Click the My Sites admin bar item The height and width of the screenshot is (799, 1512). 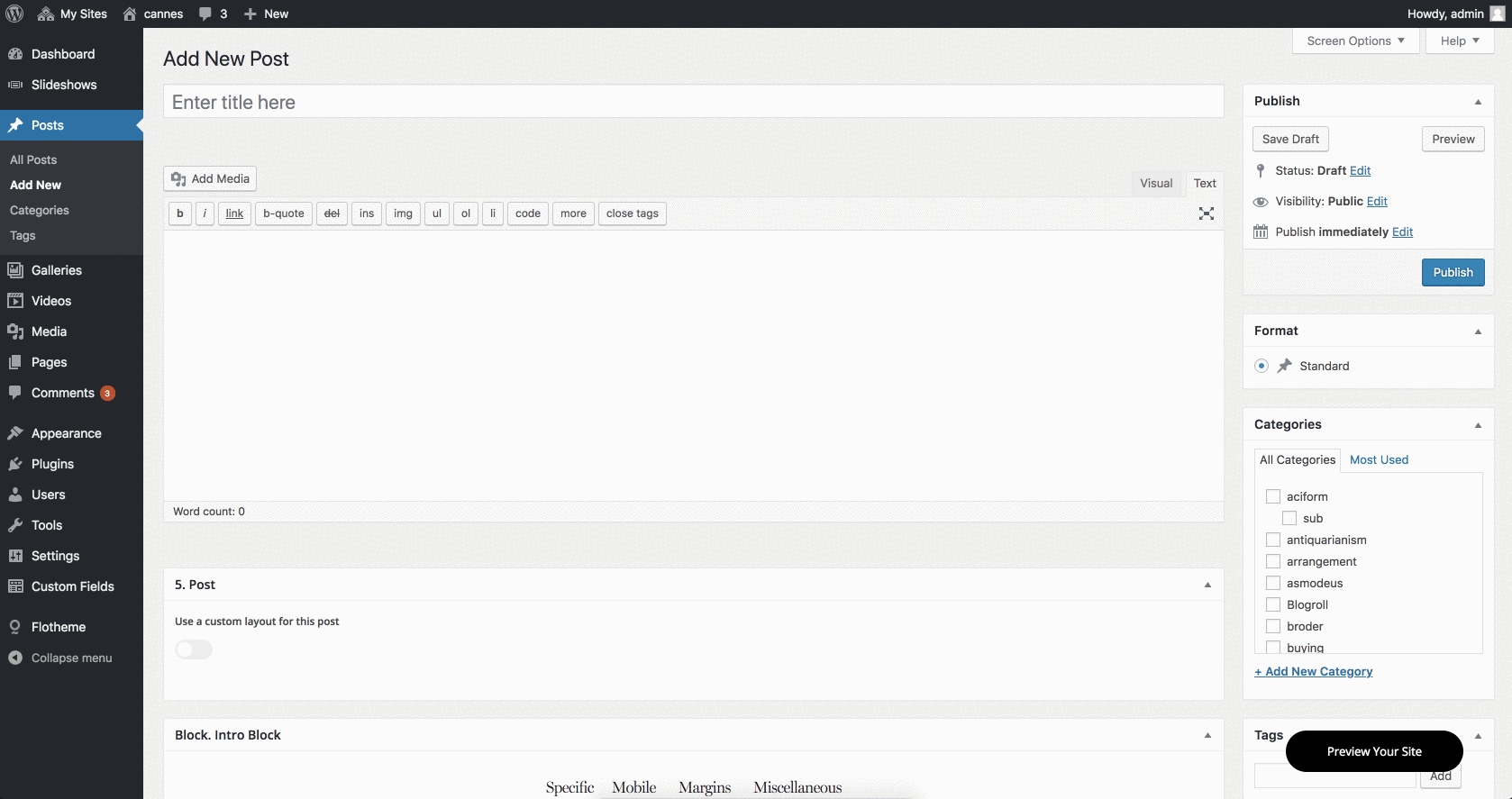[72, 14]
